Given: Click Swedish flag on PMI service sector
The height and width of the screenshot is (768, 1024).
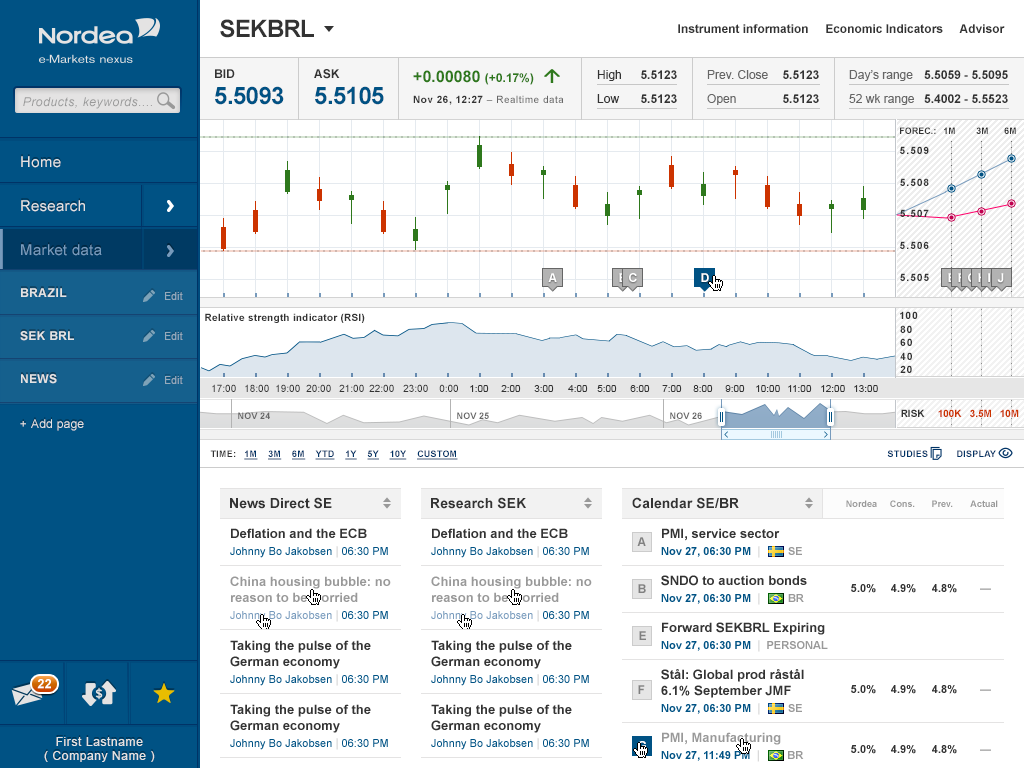Looking at the screenshot, I should (776, 551).
